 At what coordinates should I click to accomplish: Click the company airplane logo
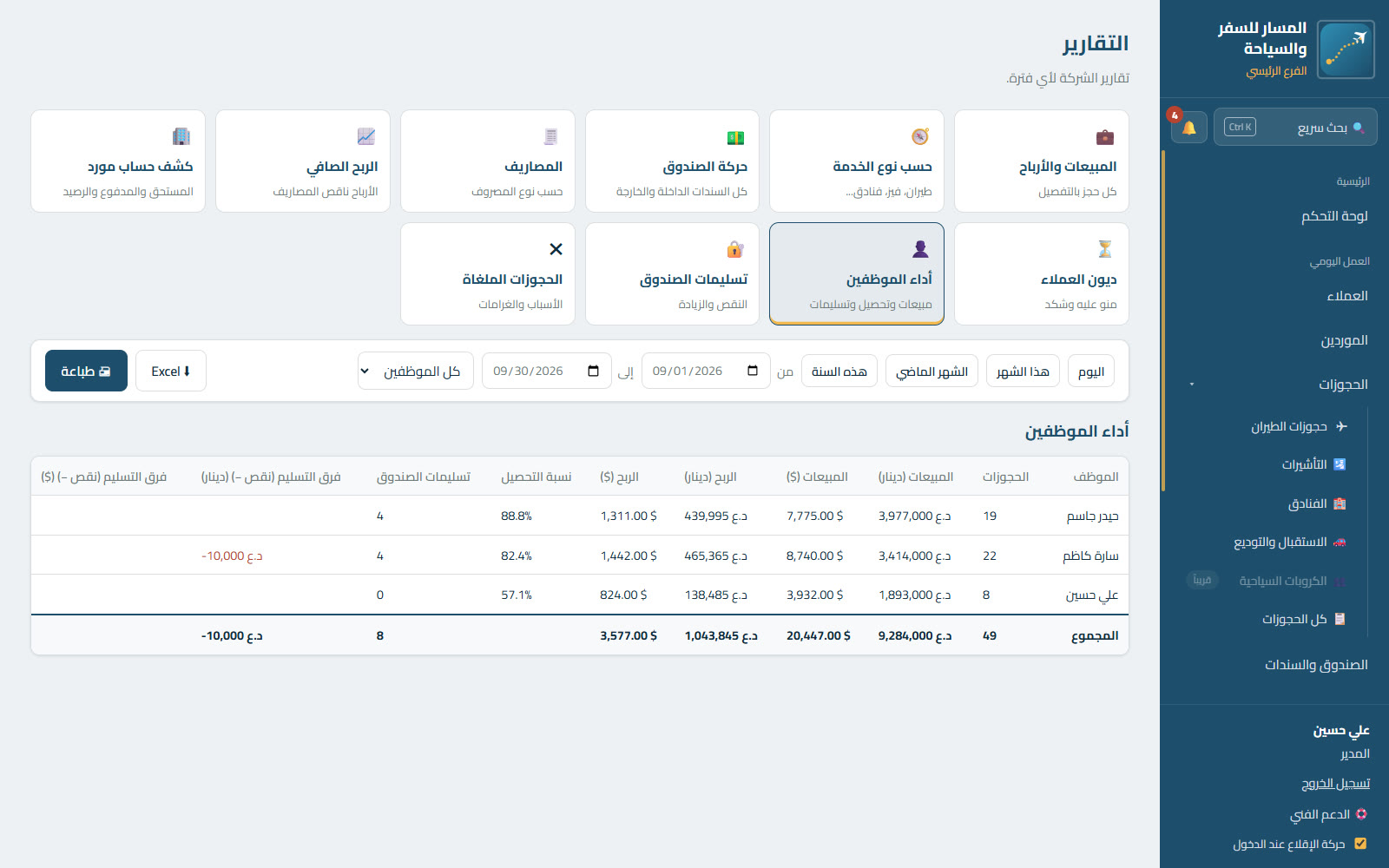[1346, 50]
